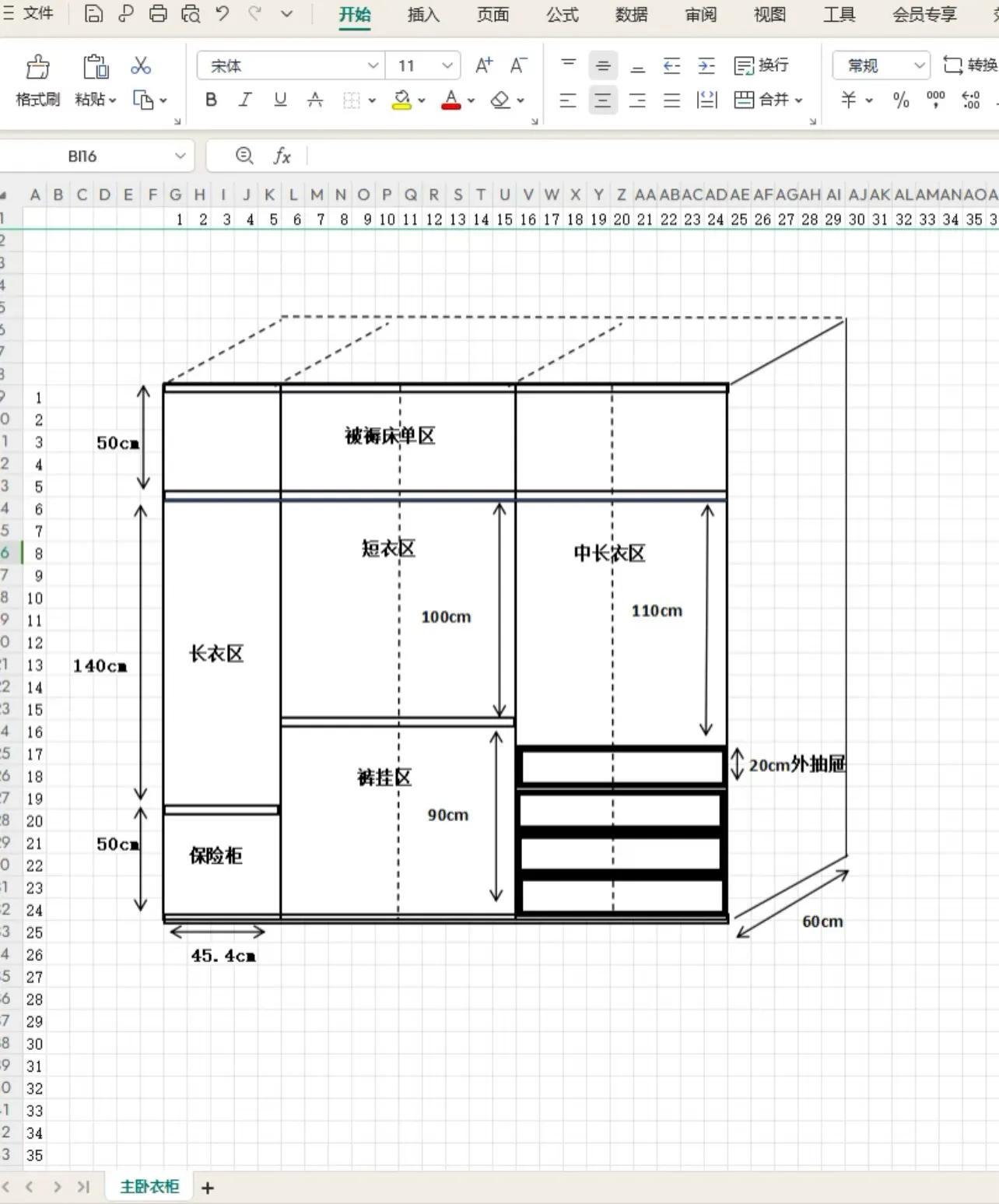The image size is (999, 1204).
Task: Click the 换行 wrap text button
Action: click(762, 66)
